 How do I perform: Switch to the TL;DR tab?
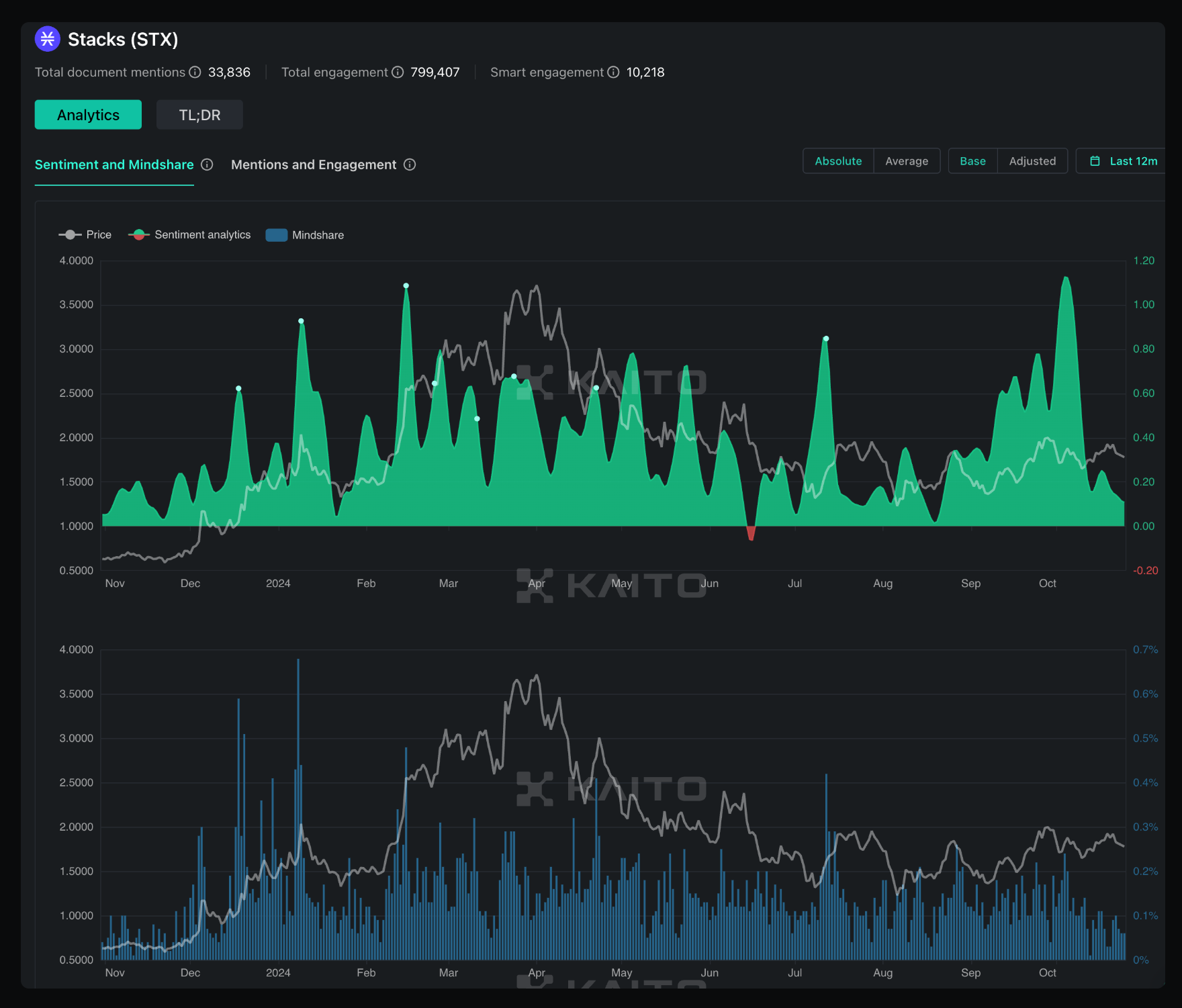coord(199,115)
